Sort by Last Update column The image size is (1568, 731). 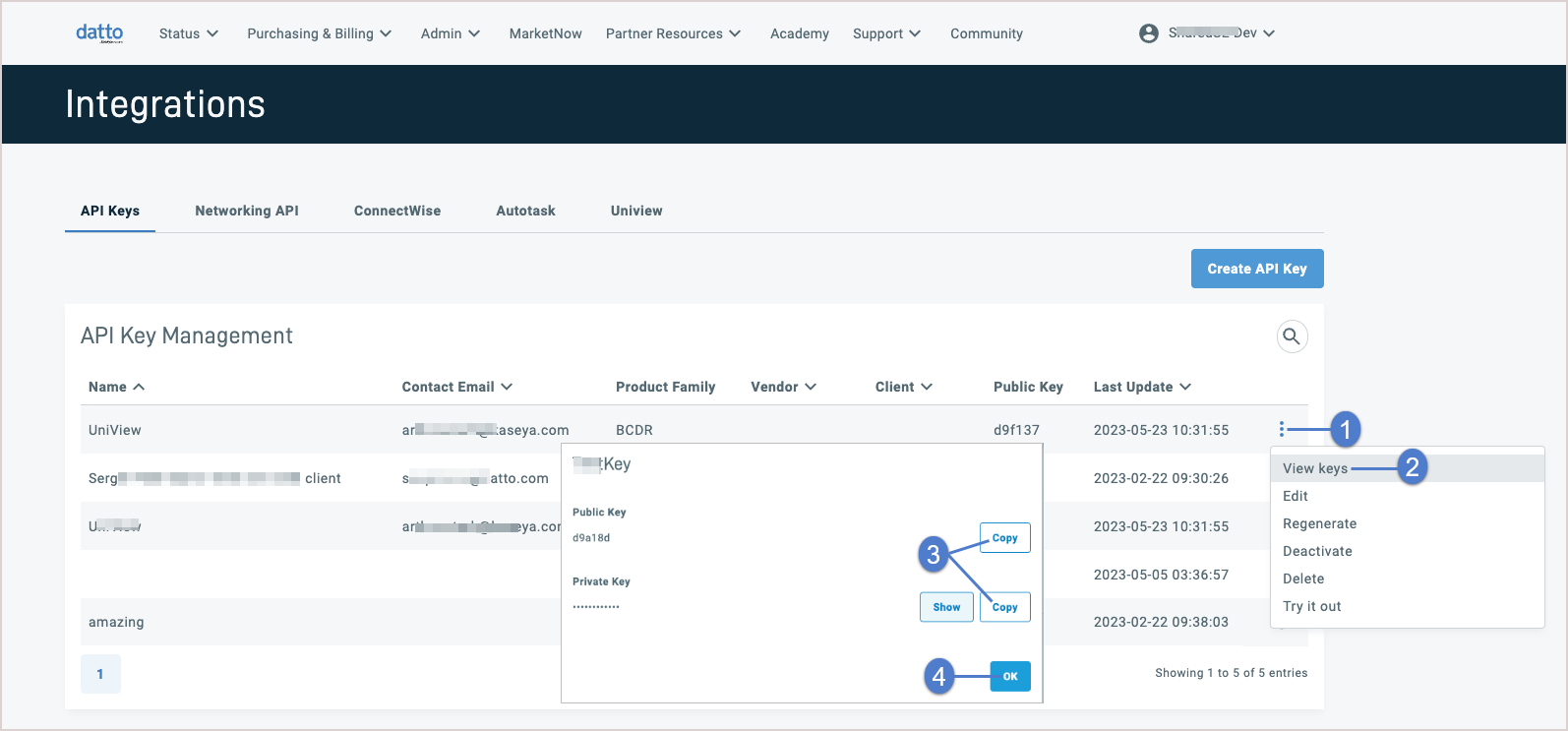point(1142,387)
